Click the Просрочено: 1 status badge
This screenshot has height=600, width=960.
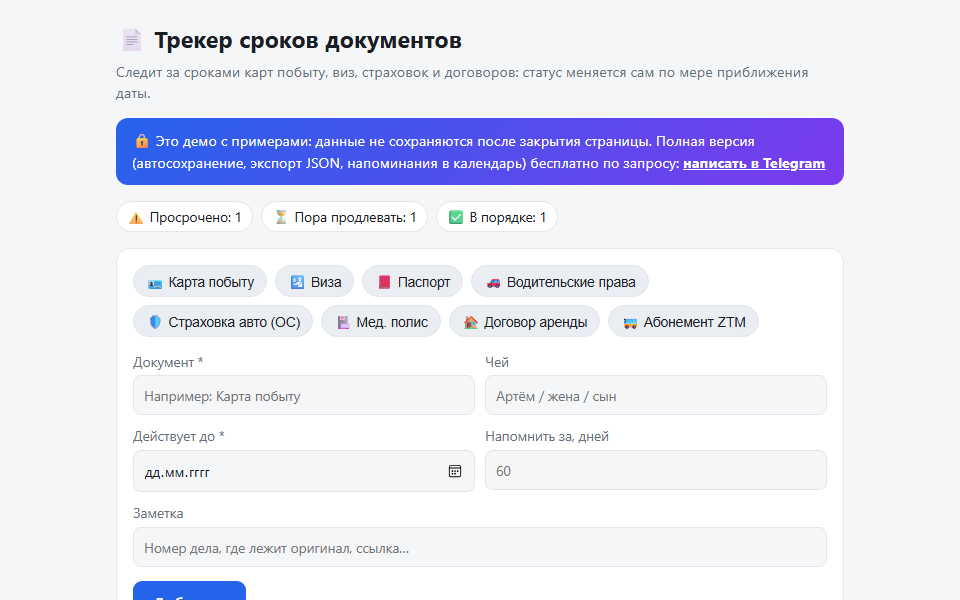tap(184, 217)
